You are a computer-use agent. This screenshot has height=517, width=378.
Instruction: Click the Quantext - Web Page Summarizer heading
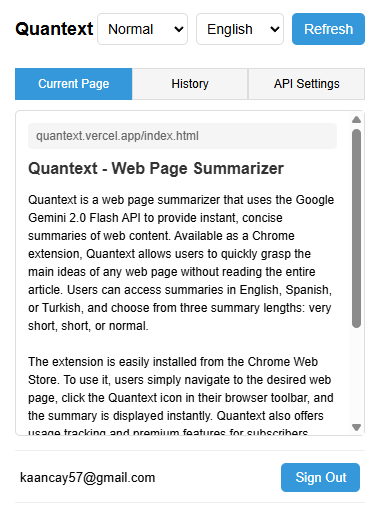pyautogui.click(x=156, y=168)
